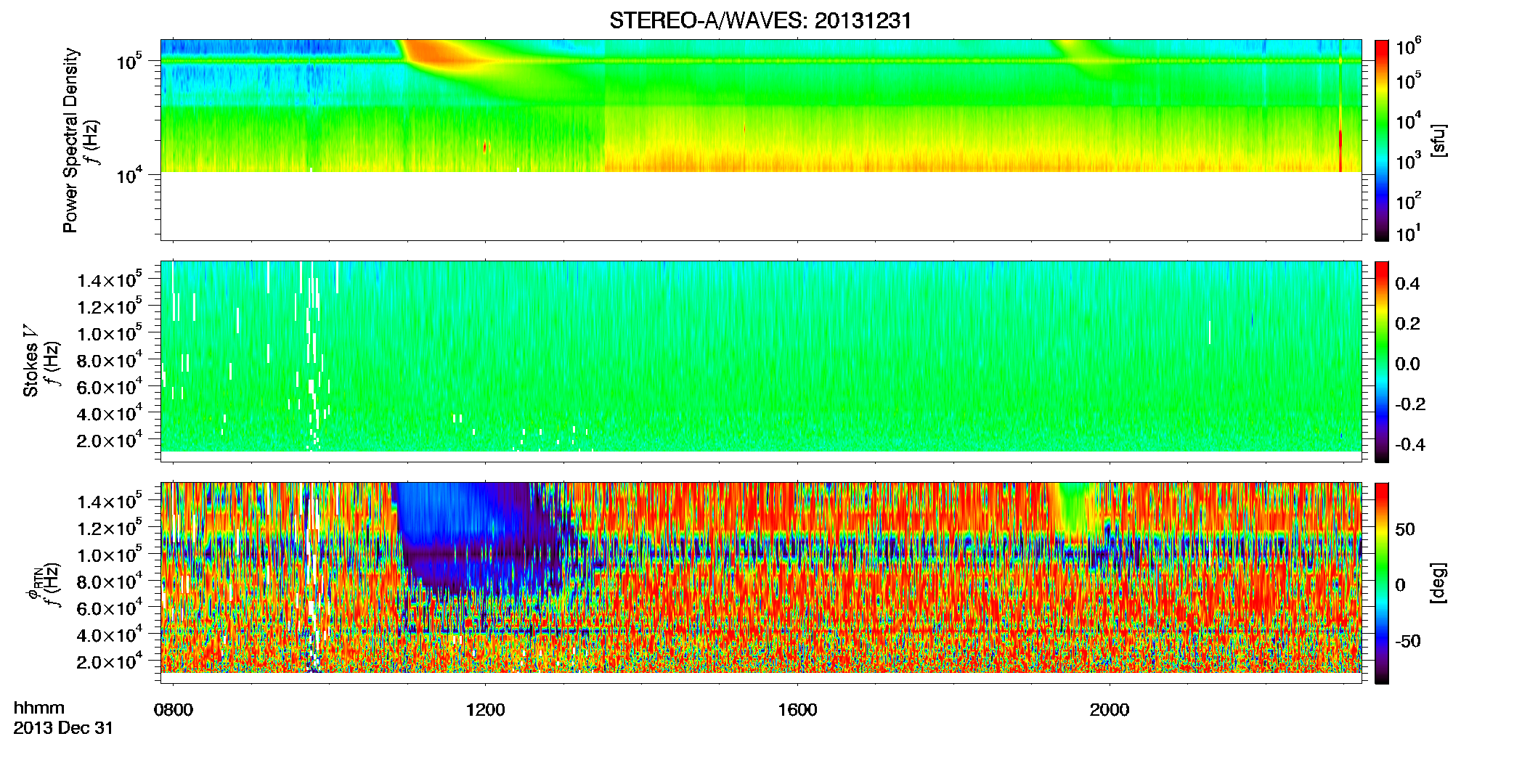Image resolution: width=1522 pixels, height=784 pixels.
Task: Select the "0.0" tick on the Stokes colorbar
Action: (x=1407, y=364)
